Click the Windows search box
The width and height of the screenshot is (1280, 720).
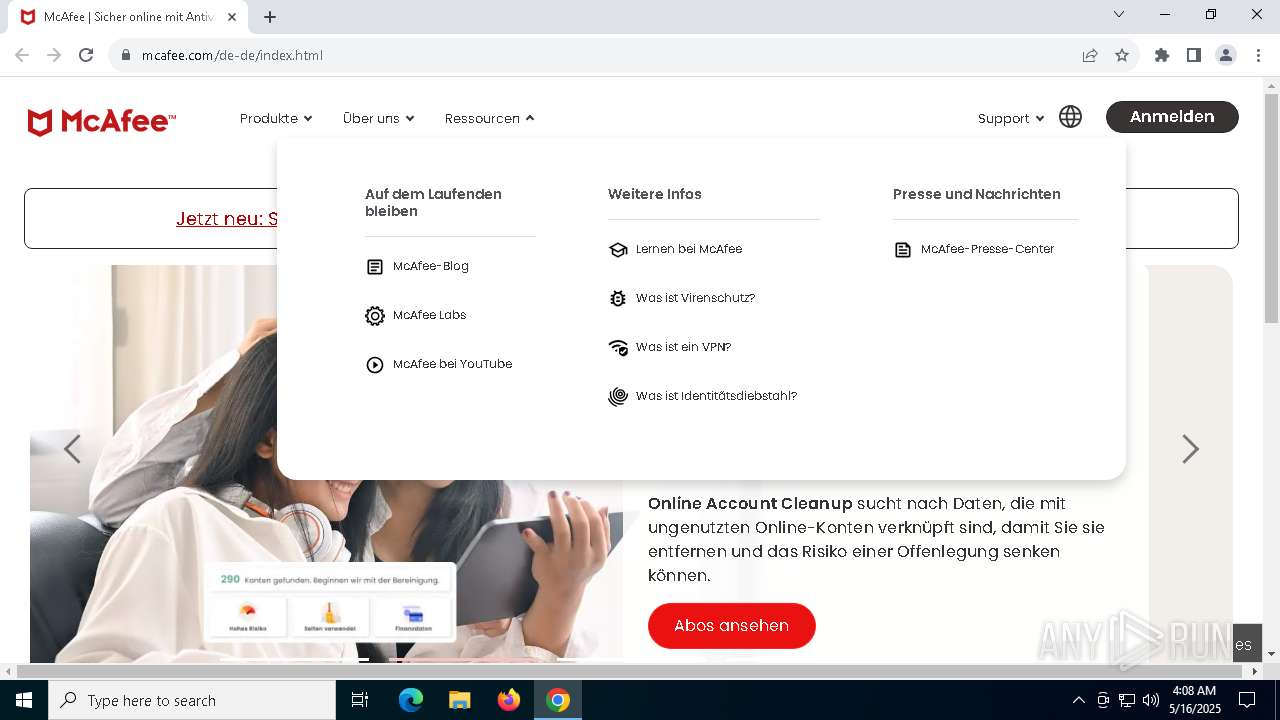pos(192,700)
